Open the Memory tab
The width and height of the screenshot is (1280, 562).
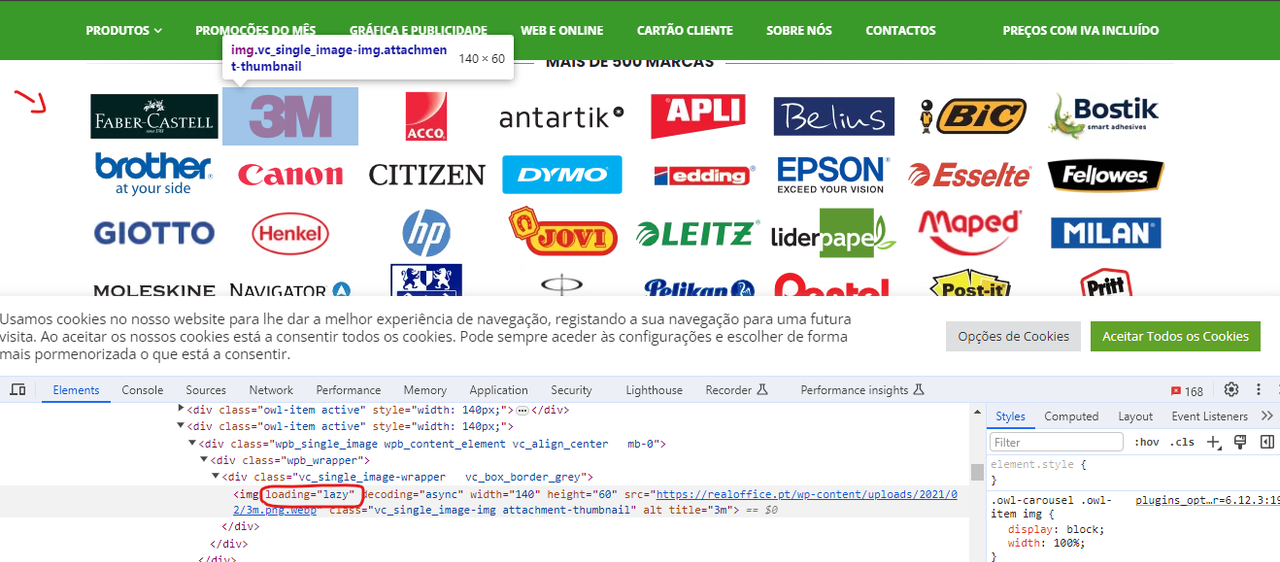(x=425, y=390)
